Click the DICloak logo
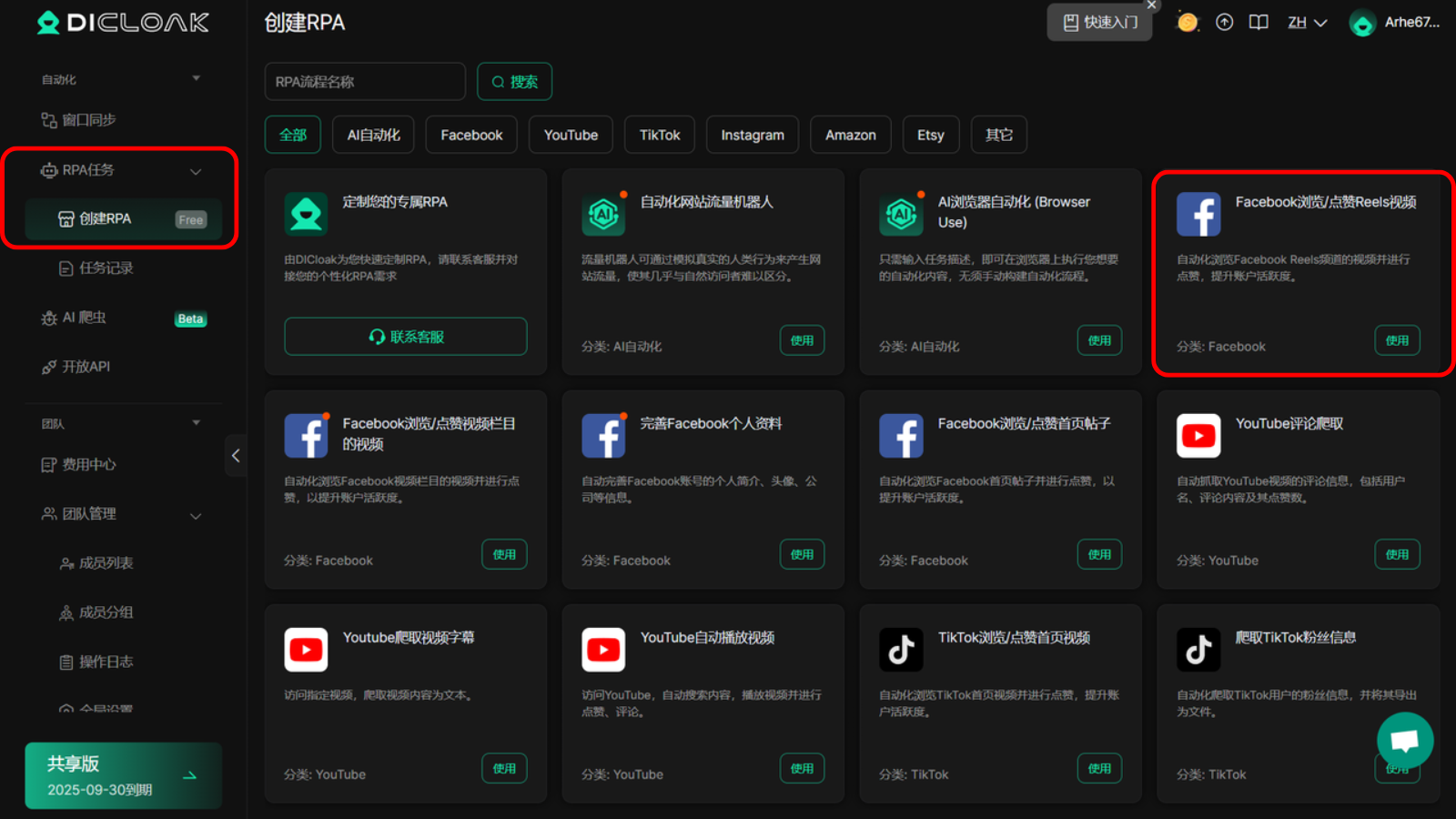The height and width of the screenshot is (819, 1456). pos(123,23)
